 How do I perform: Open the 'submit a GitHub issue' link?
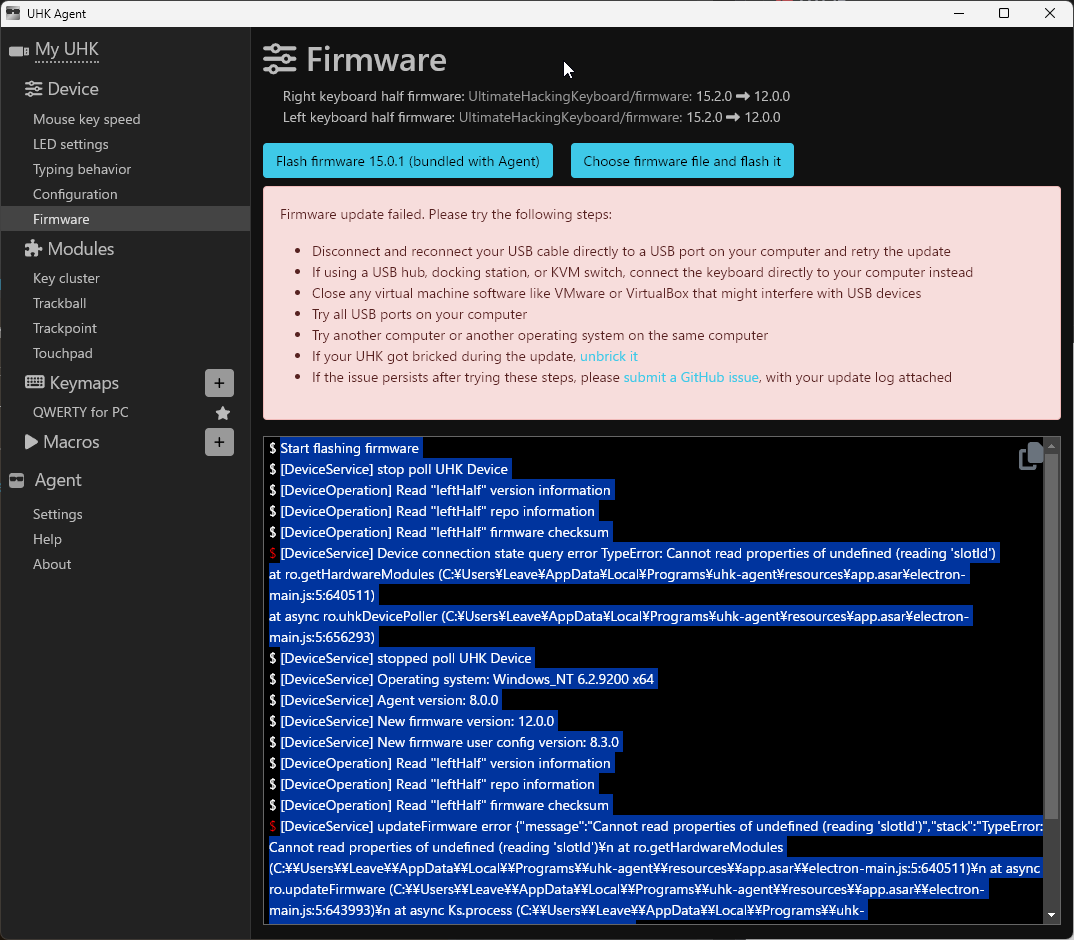point(691,378)
